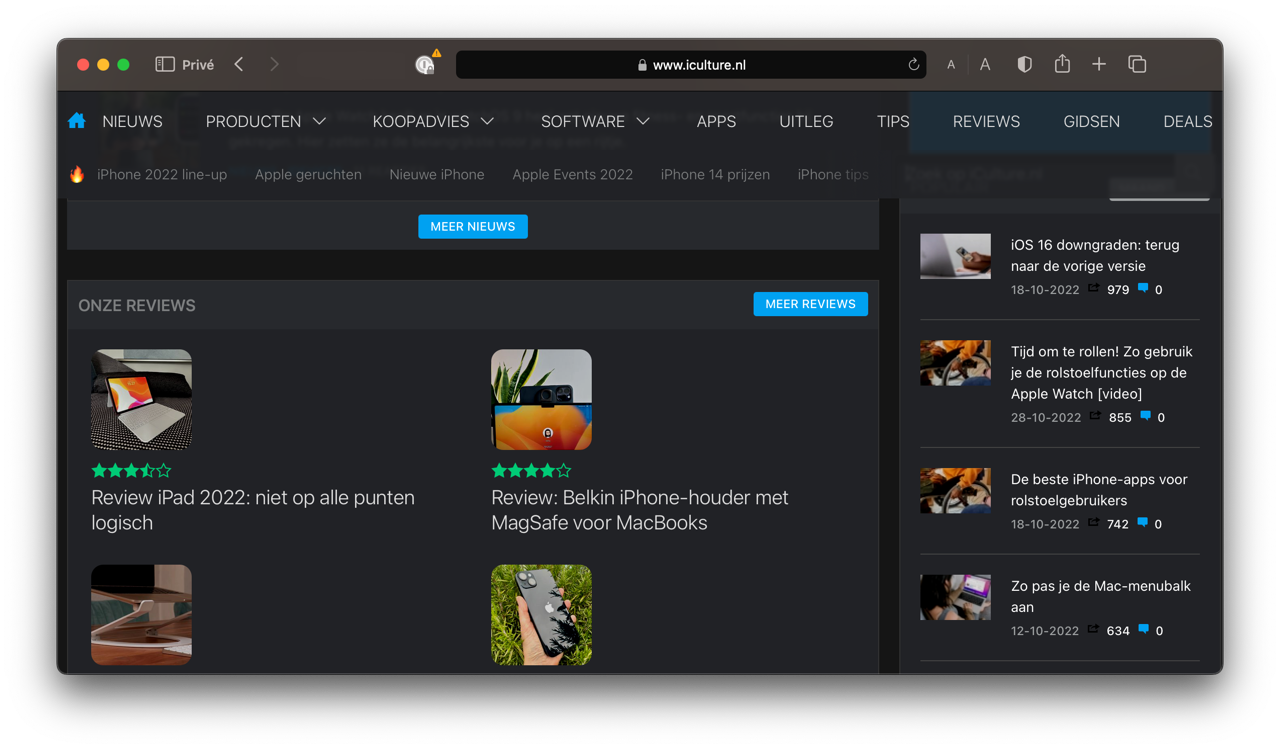Open Zo pas je de Mac-menubalk aan link
Screen dimensions: 1280x749
(x=1100, y=596)
